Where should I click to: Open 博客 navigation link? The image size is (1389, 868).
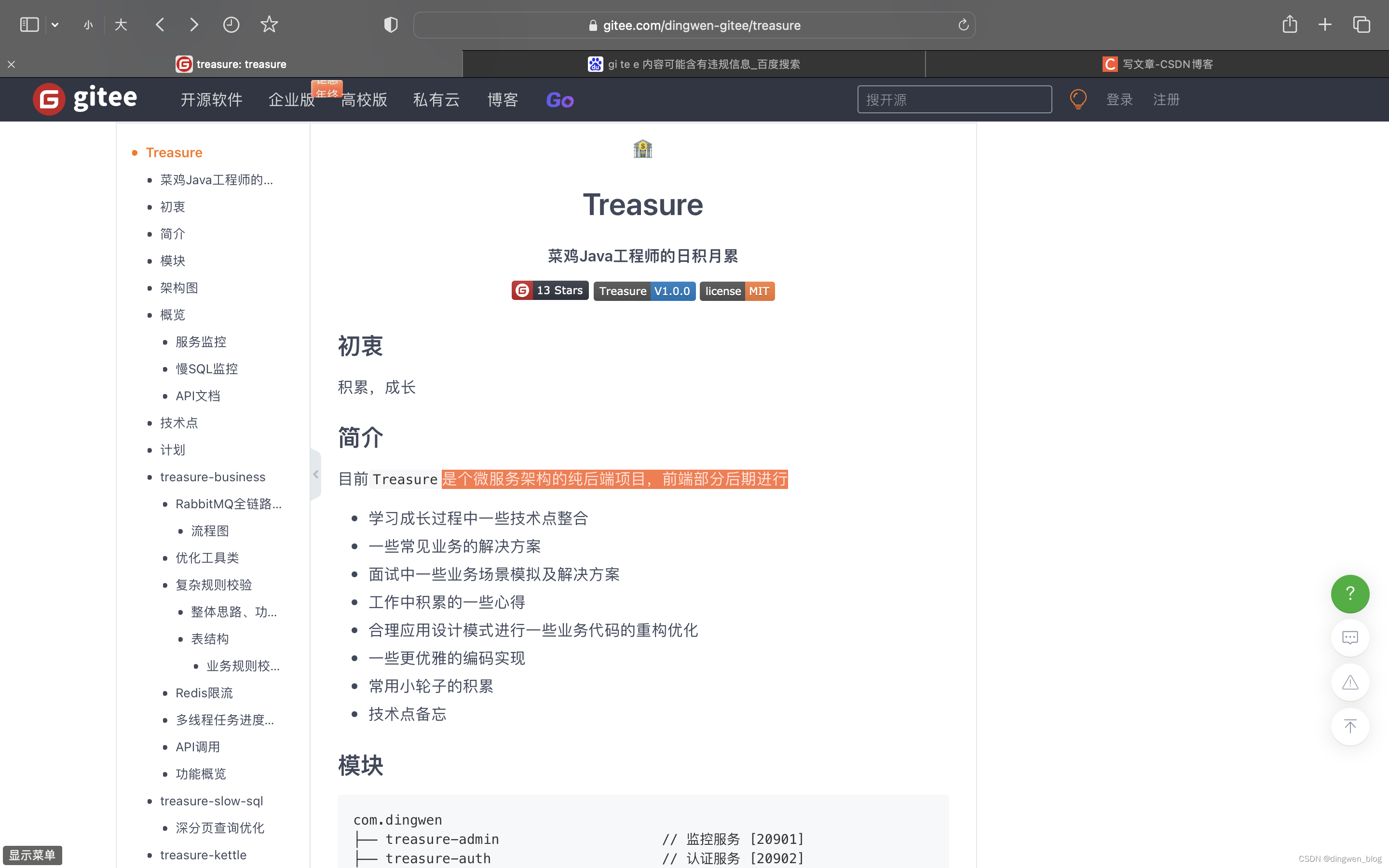[x=503, y=100]
